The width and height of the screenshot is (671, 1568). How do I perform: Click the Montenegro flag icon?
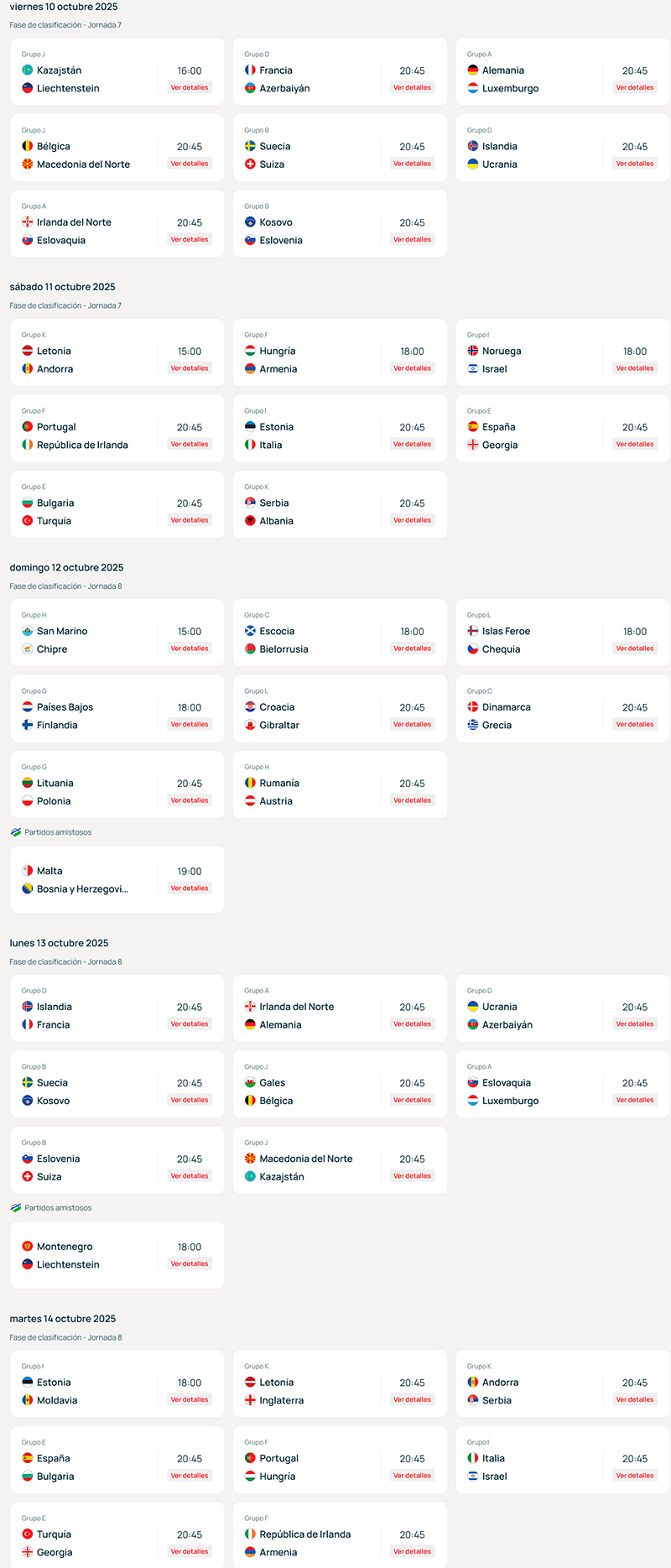point(28,1247)
